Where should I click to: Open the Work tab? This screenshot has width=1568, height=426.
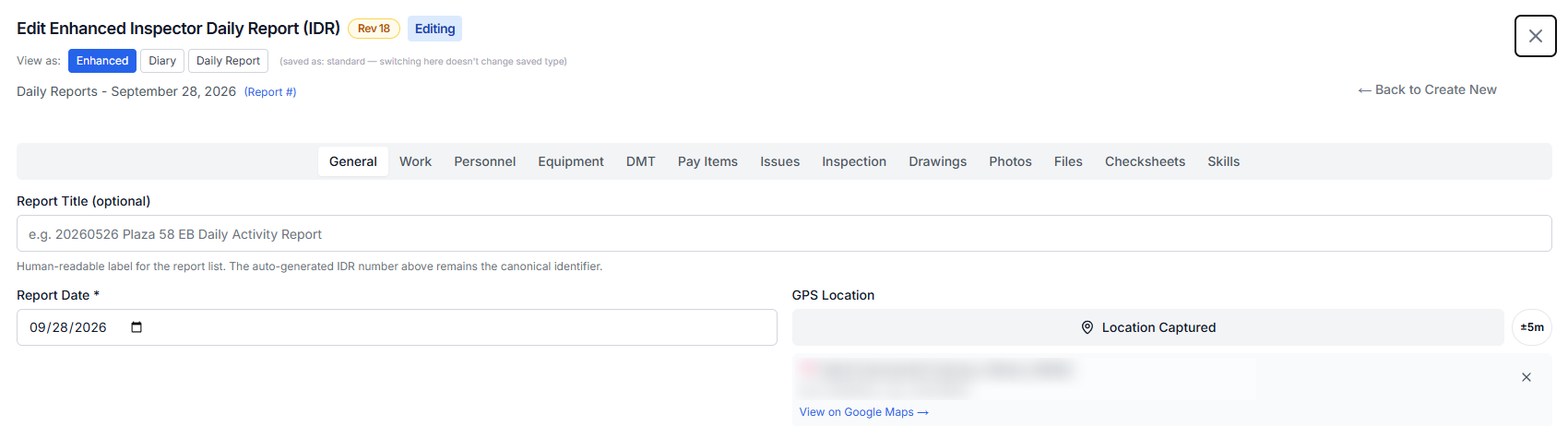click(x=415, y=161)
